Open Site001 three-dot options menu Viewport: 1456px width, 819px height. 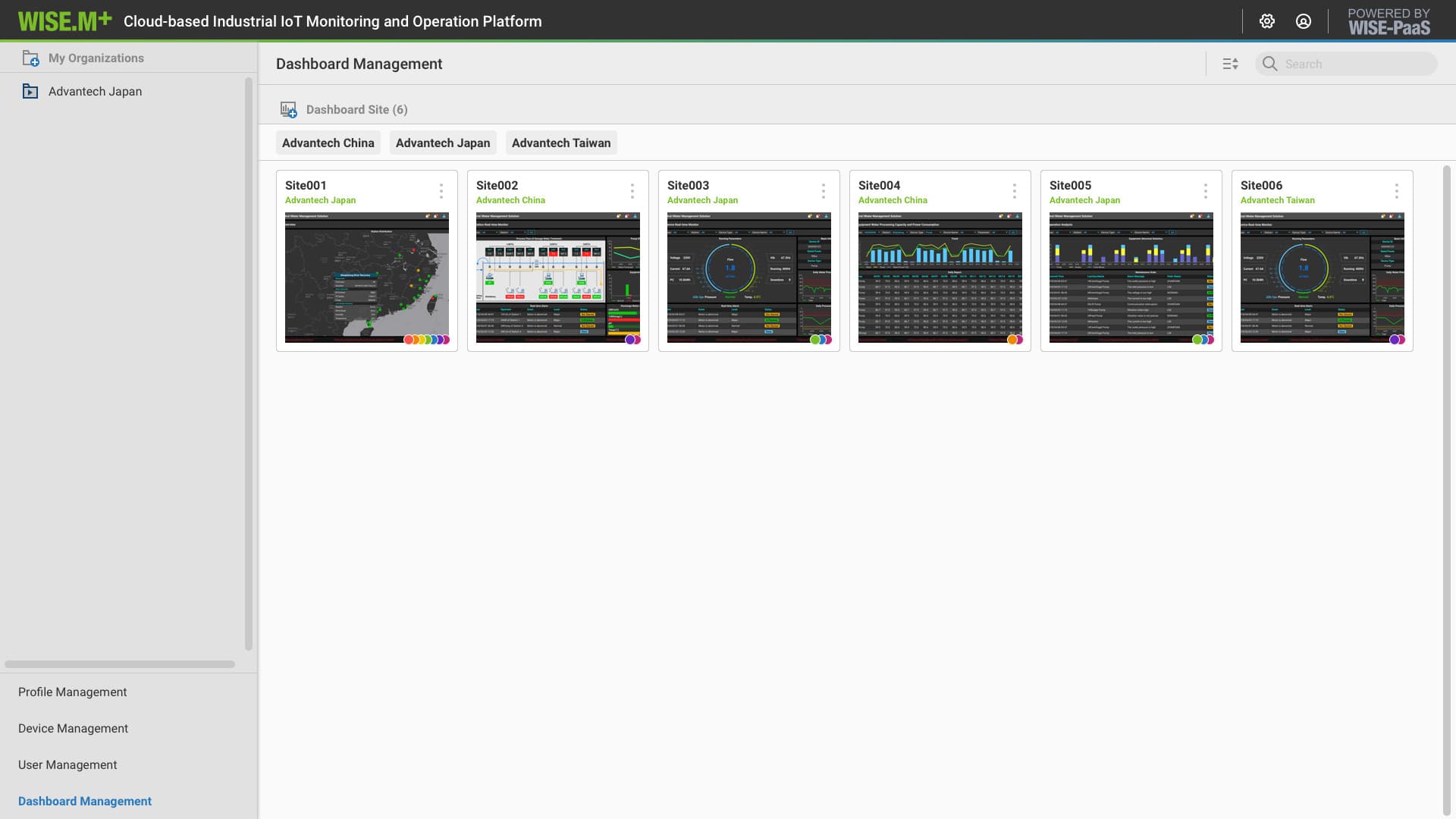(441, 191)
